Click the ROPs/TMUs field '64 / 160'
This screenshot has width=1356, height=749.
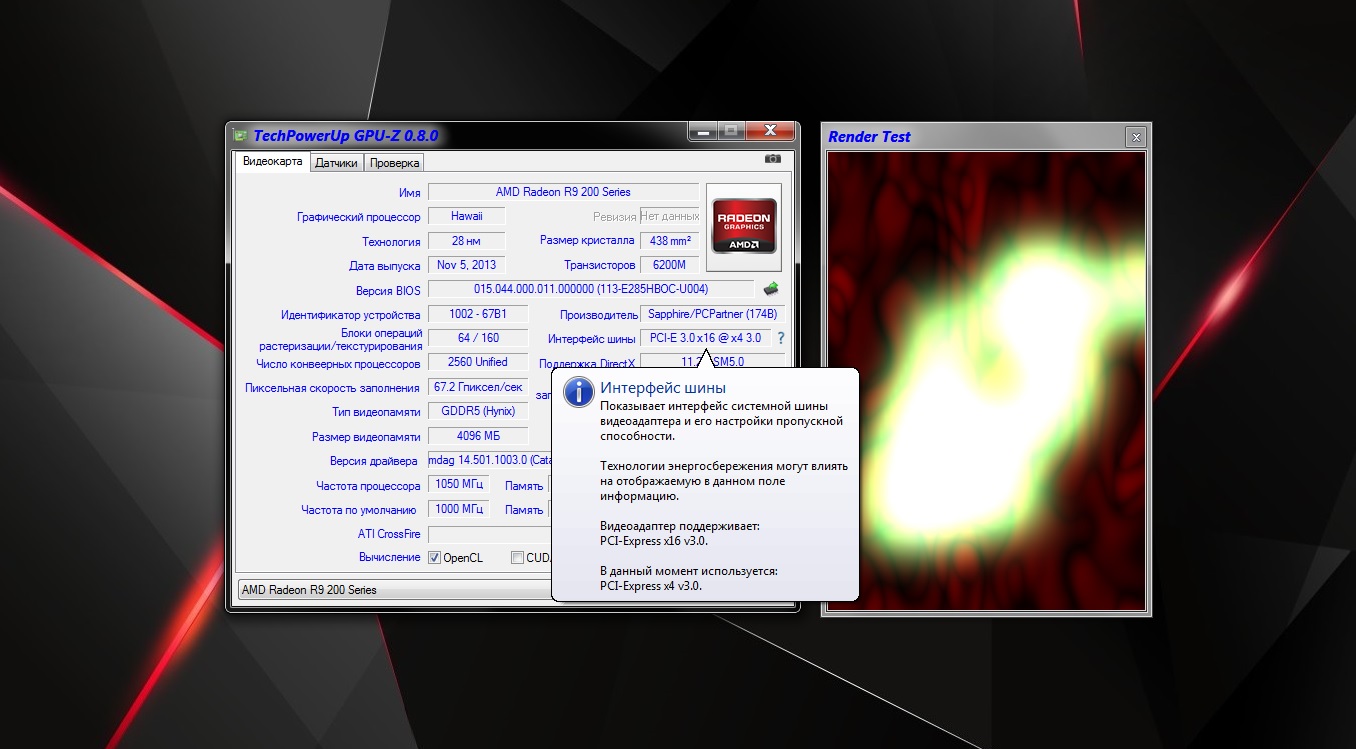[478, 338]
